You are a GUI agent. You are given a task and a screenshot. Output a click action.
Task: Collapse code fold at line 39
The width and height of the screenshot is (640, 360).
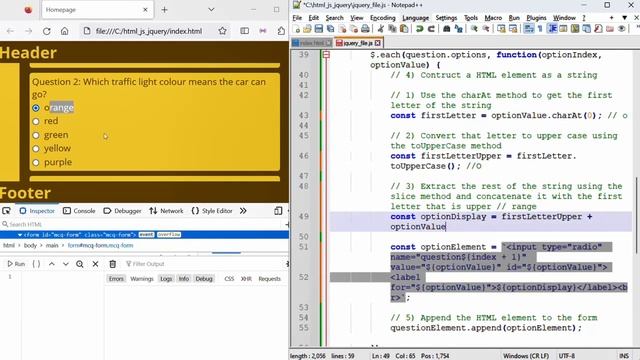point(326,54)
